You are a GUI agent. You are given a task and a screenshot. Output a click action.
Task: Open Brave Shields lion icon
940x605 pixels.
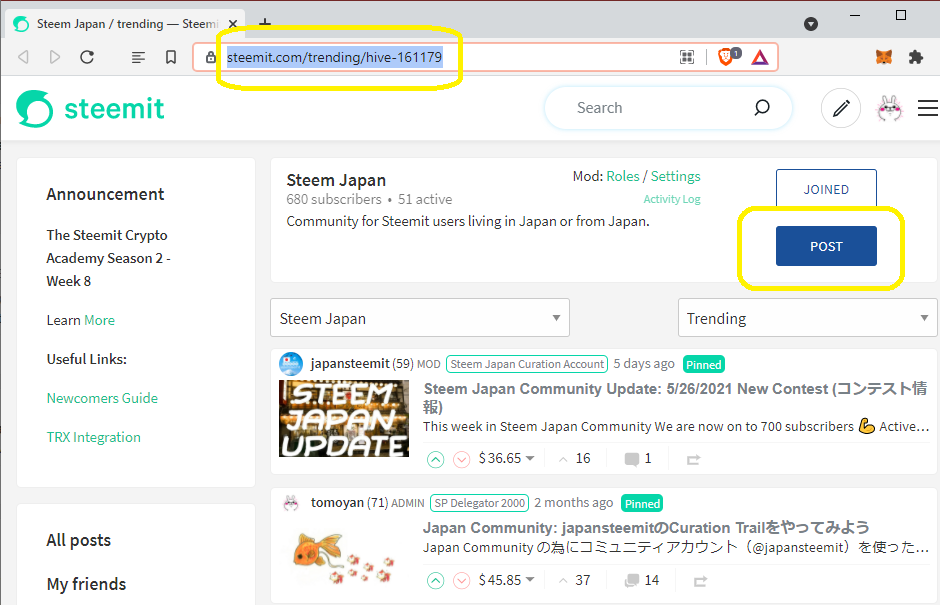[728, 56]
